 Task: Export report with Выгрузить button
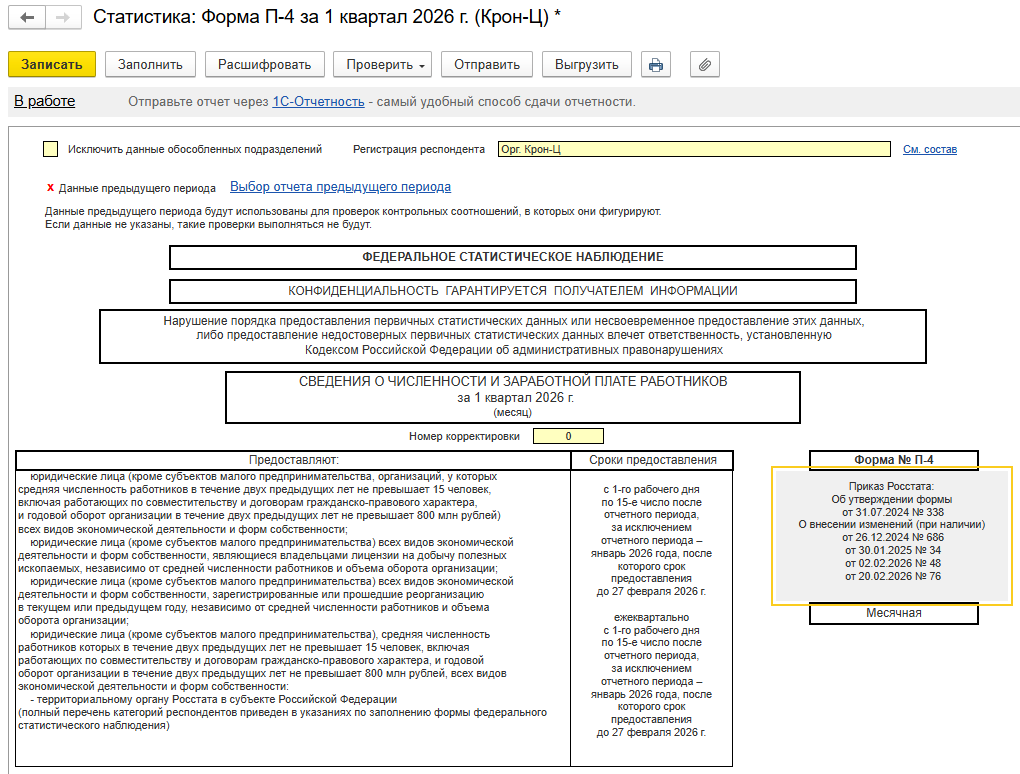587,65
